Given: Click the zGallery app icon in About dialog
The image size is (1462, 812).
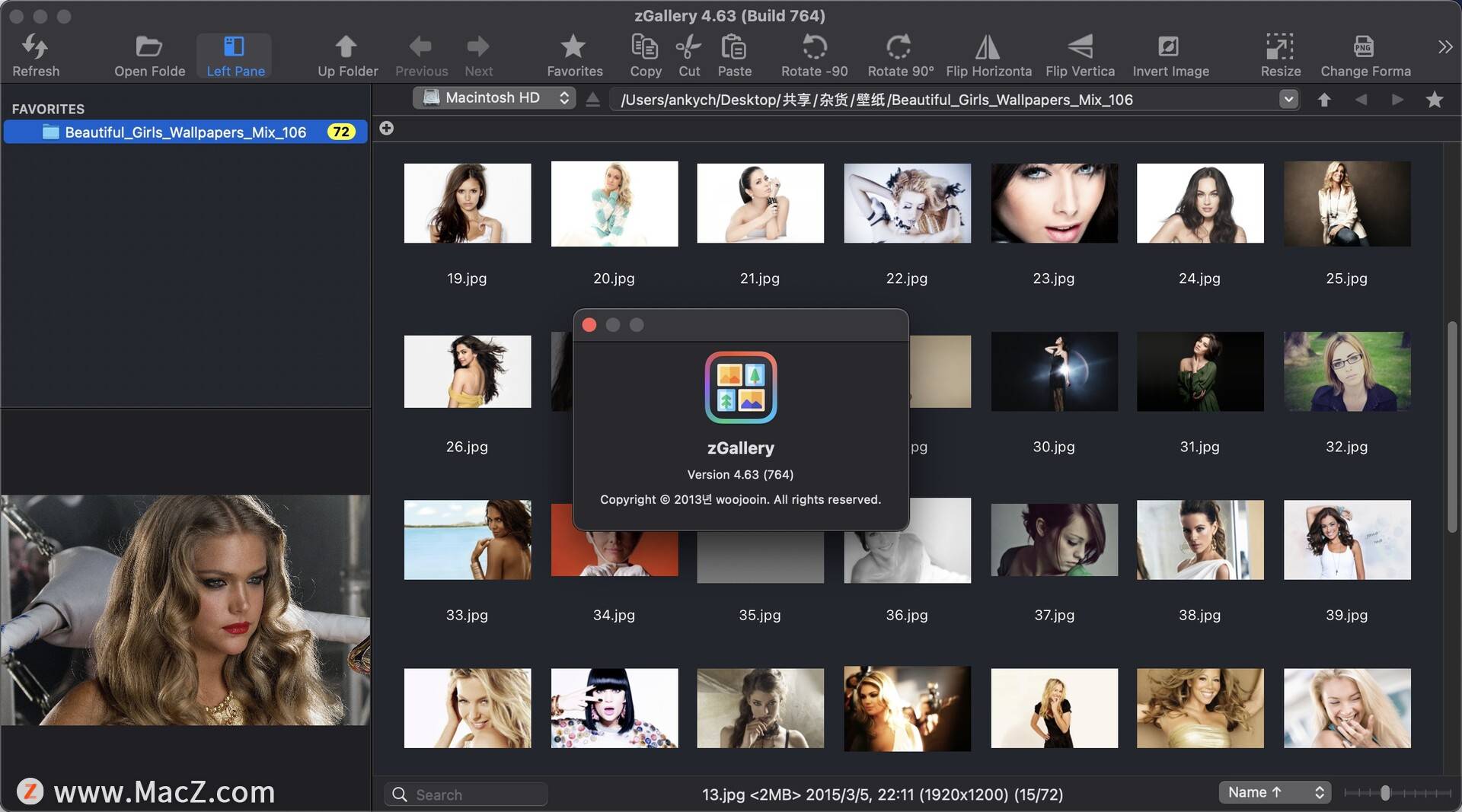Looking at the screenshot, I should (x=741, y=387).
